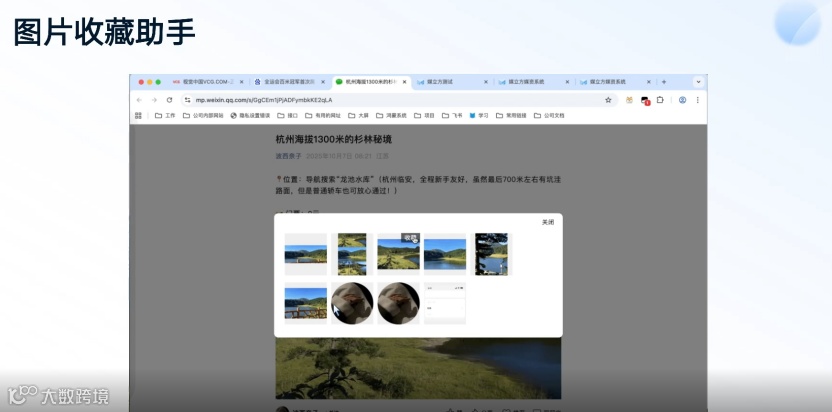Click the browser back arrow
Viewport: 832px width, 412px height.
(139, 100)
